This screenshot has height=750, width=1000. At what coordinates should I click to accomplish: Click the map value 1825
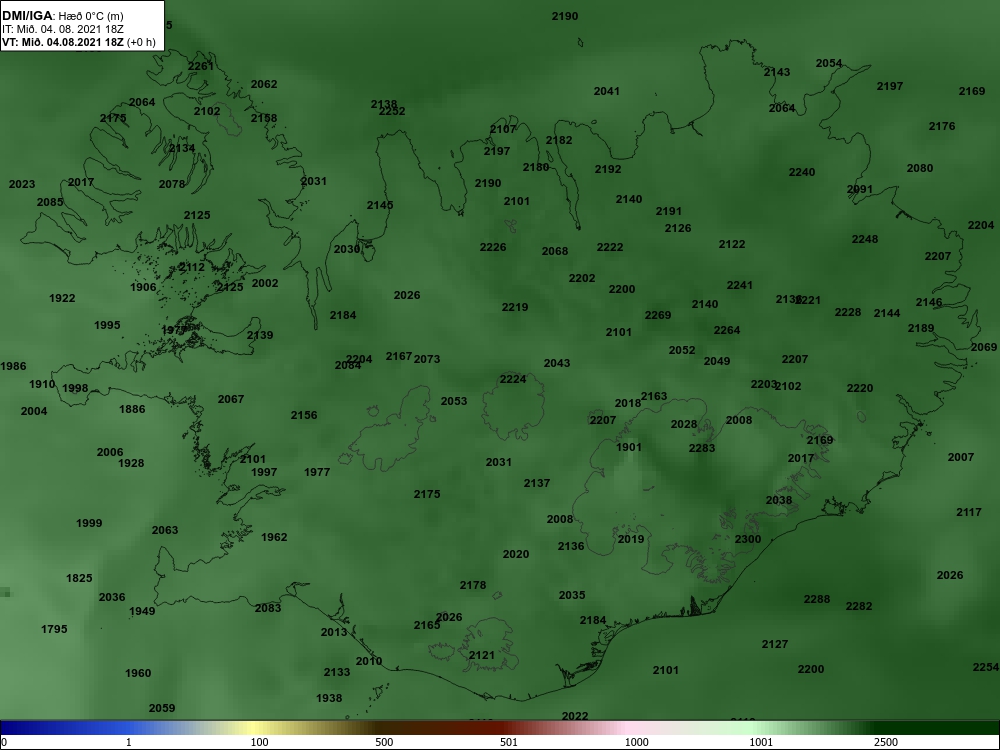point(79,578)
